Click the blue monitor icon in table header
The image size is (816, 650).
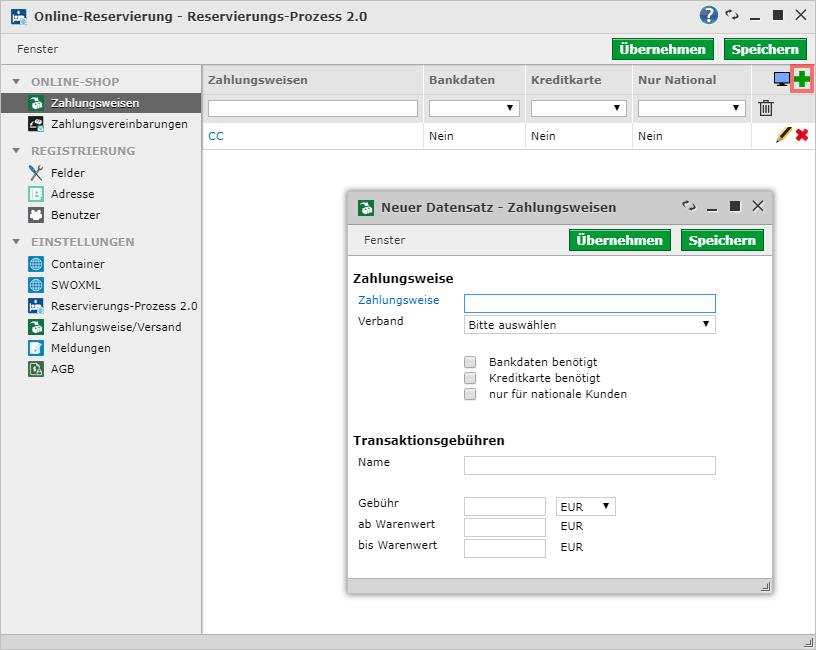point(781,79)
